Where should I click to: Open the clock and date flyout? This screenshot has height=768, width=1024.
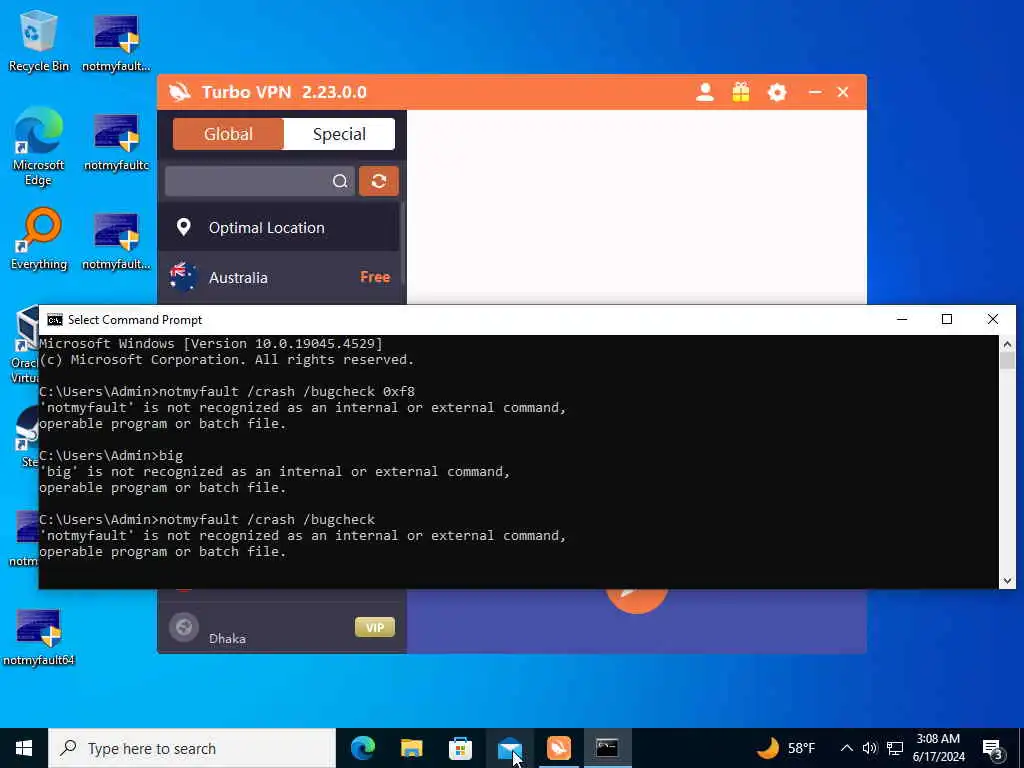click(938, 748)
